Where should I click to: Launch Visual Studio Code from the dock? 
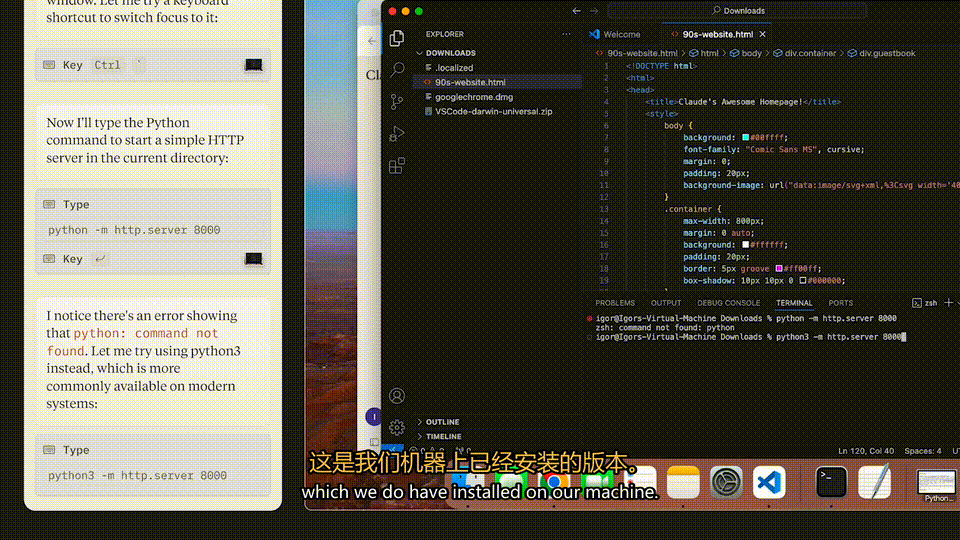tap(769, 482)
